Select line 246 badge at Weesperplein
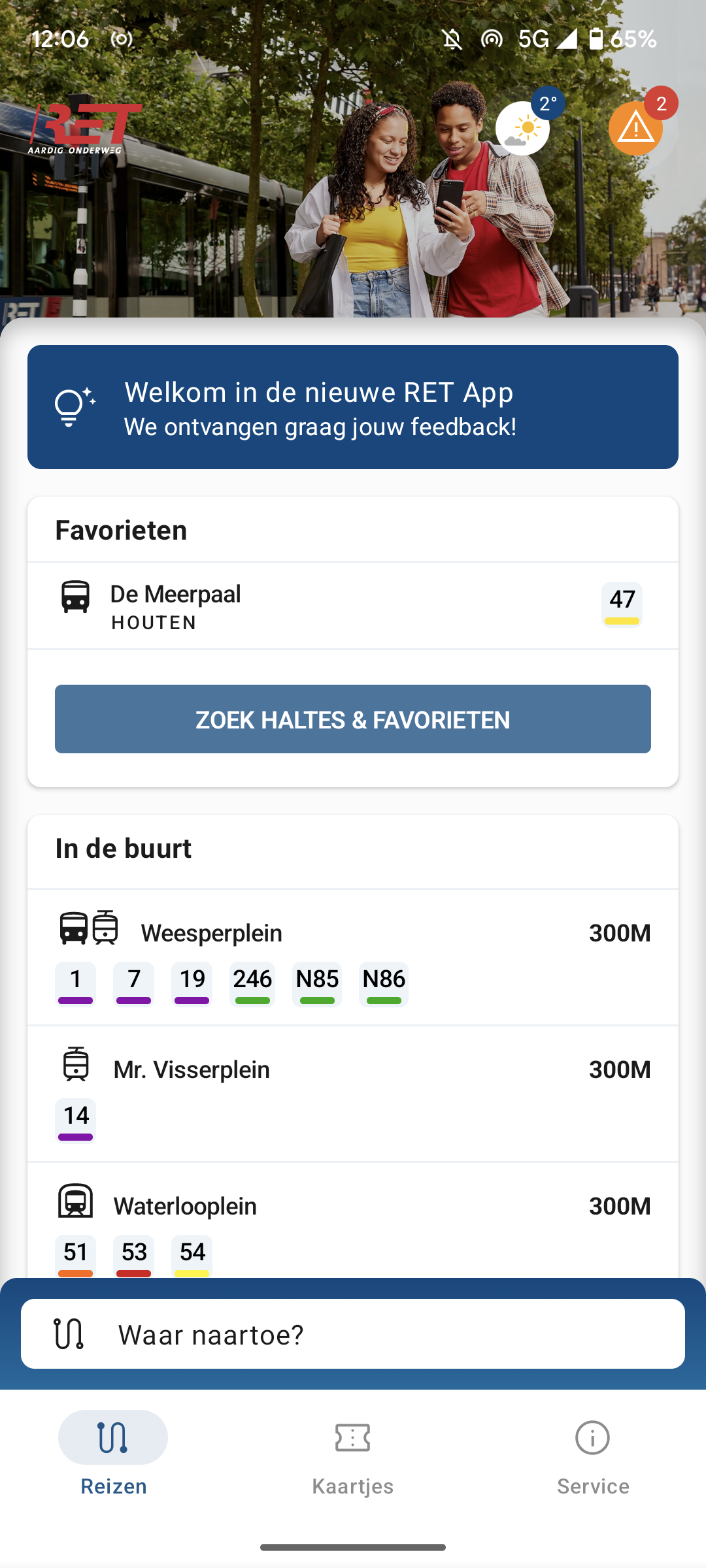 252,983
